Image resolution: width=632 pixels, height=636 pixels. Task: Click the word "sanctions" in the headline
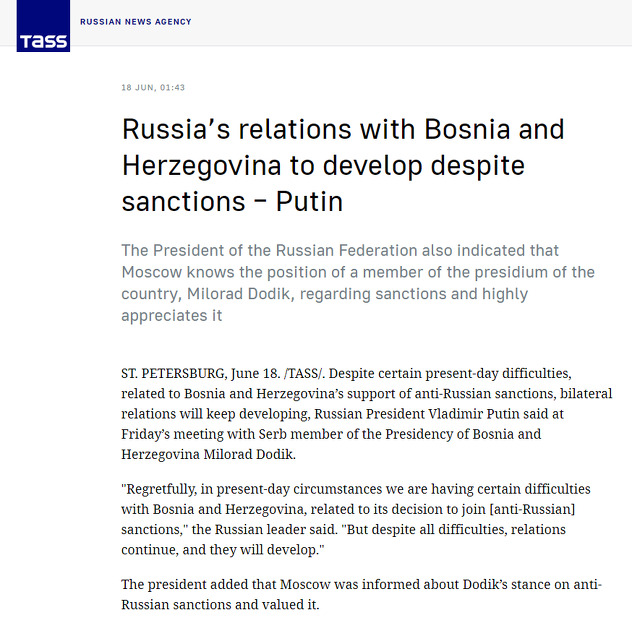coord(183,202)
